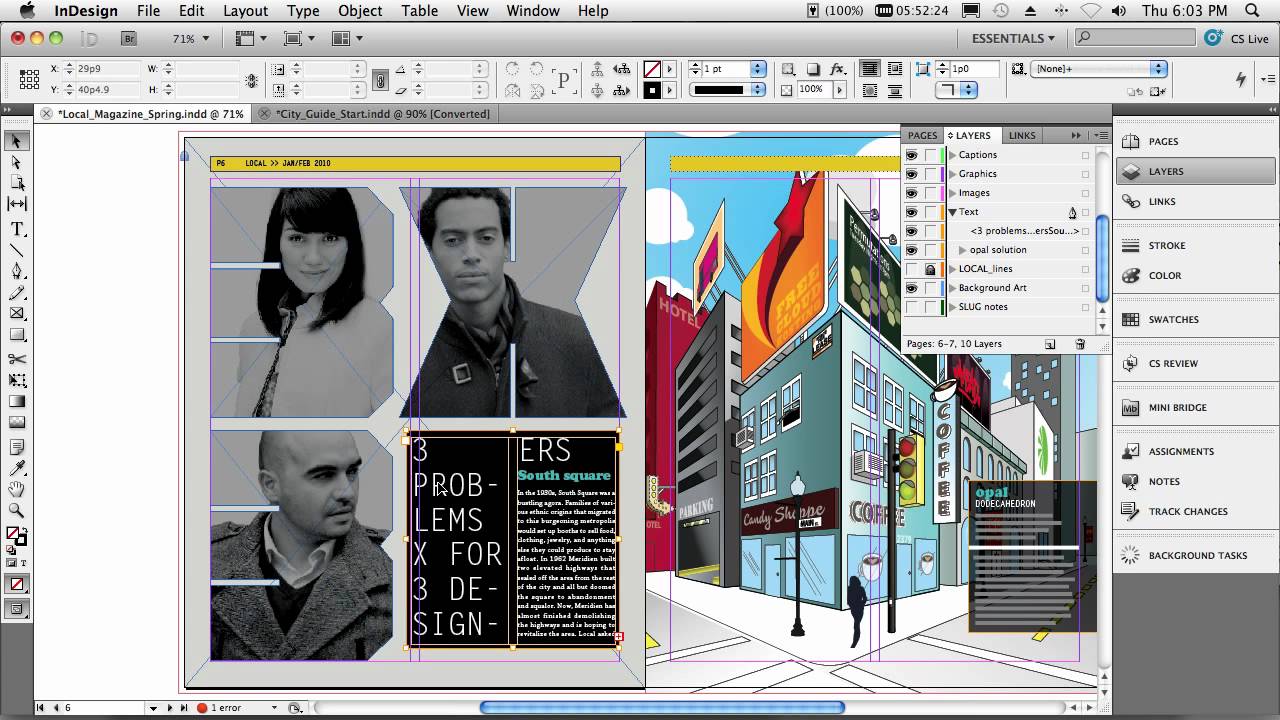Show the SLUG notes layer
The image size is (1280, 720).
(x=911, y=307)
